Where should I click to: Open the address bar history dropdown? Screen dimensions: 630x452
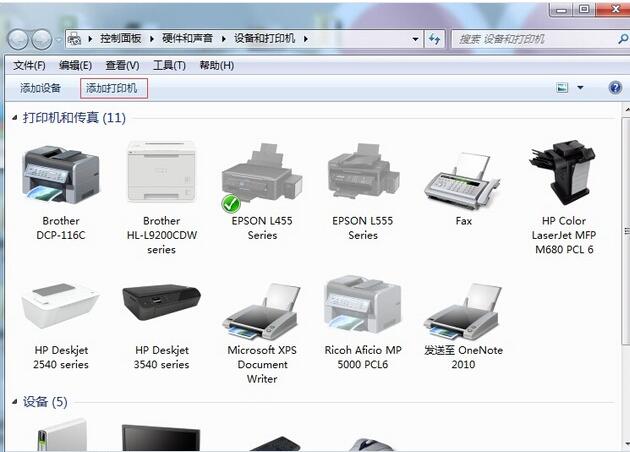415,39
